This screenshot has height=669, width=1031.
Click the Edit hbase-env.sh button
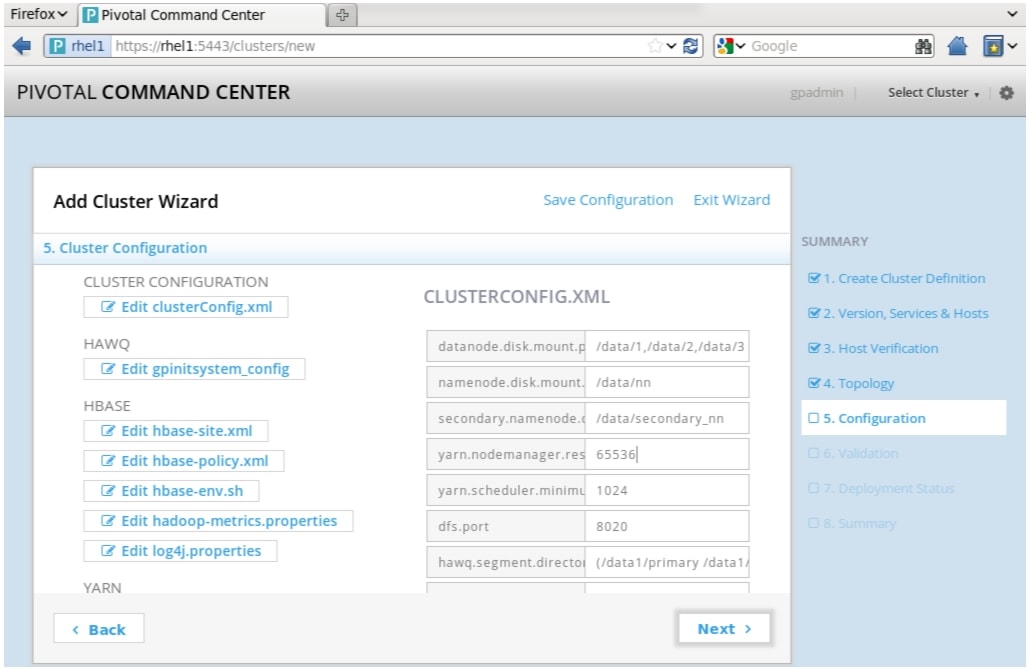(x=171, y=491)
